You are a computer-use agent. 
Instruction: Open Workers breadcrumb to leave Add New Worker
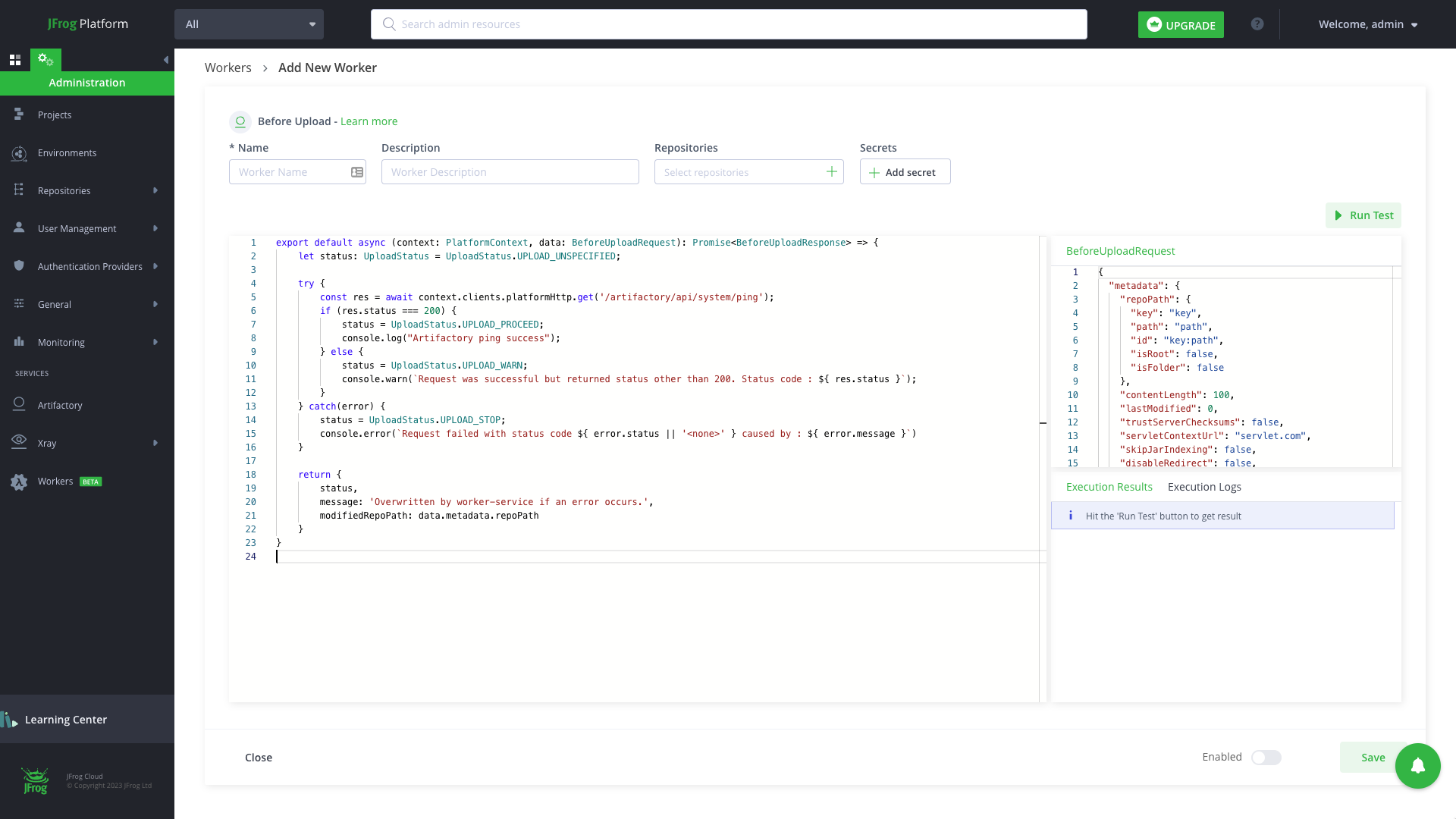pos(227,67)
